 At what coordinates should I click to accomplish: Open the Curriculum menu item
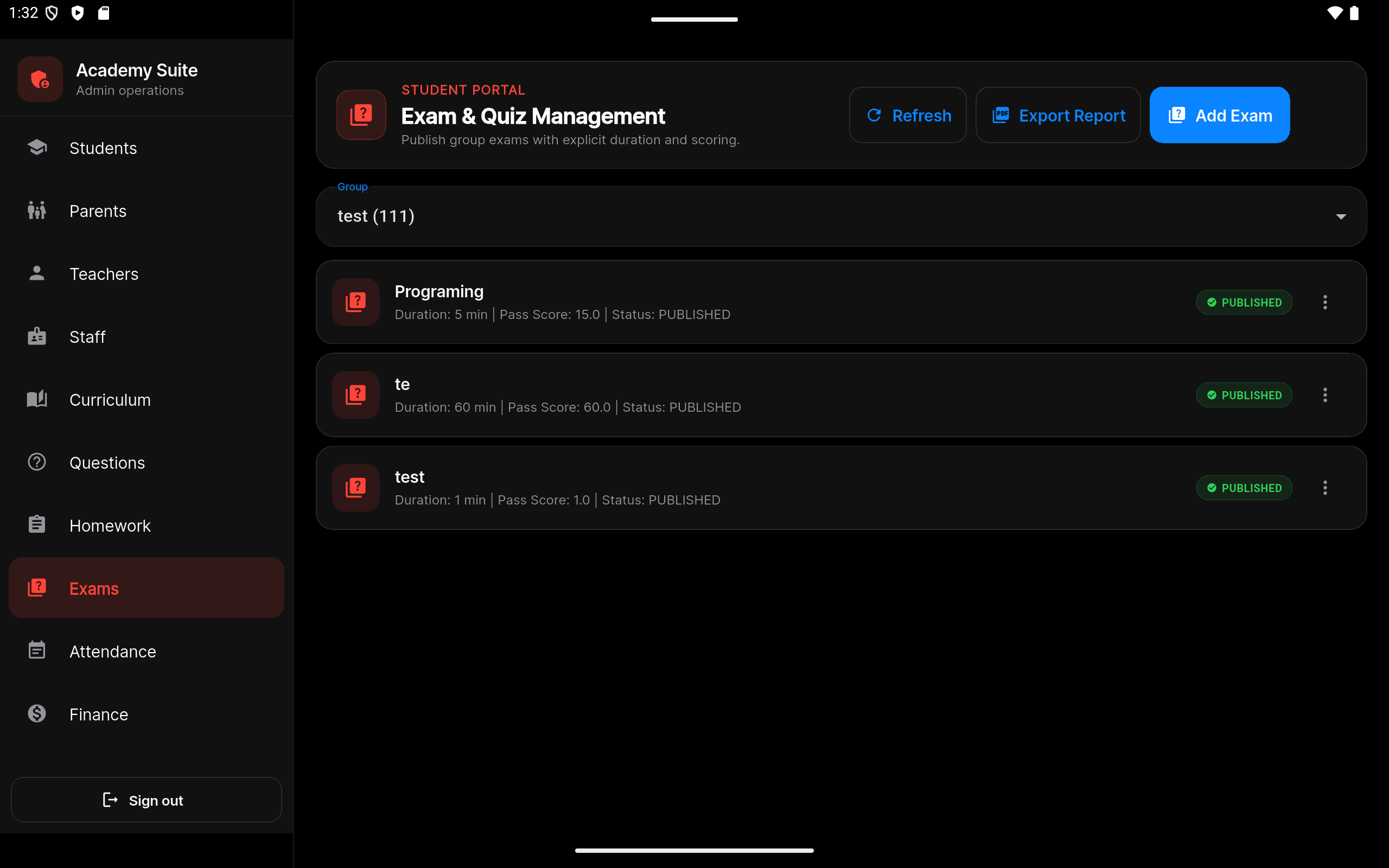point(146,400)
